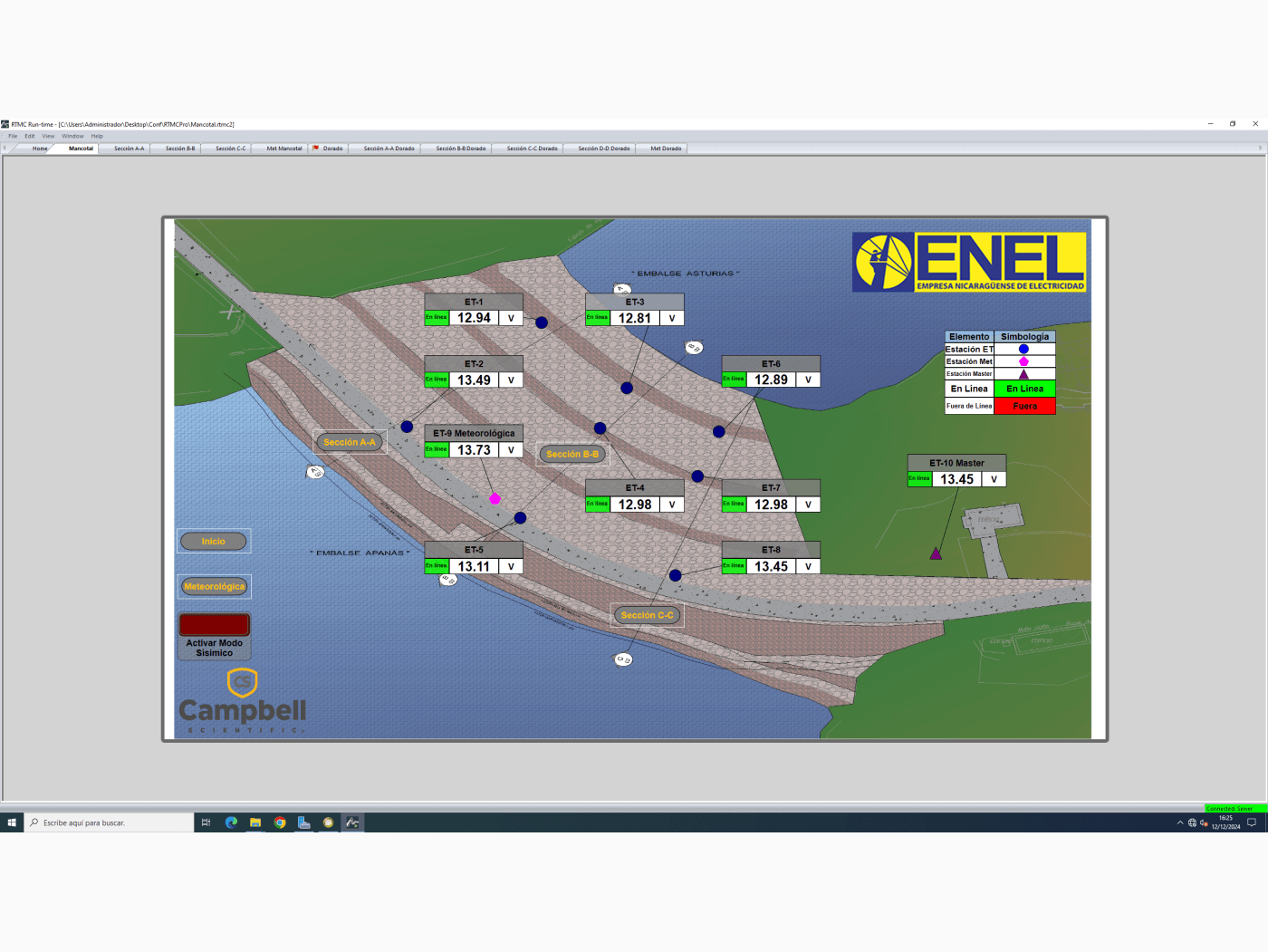Click the Meteorológica button
Viewport: 1268px width, 952px height.
click(214, 587)
